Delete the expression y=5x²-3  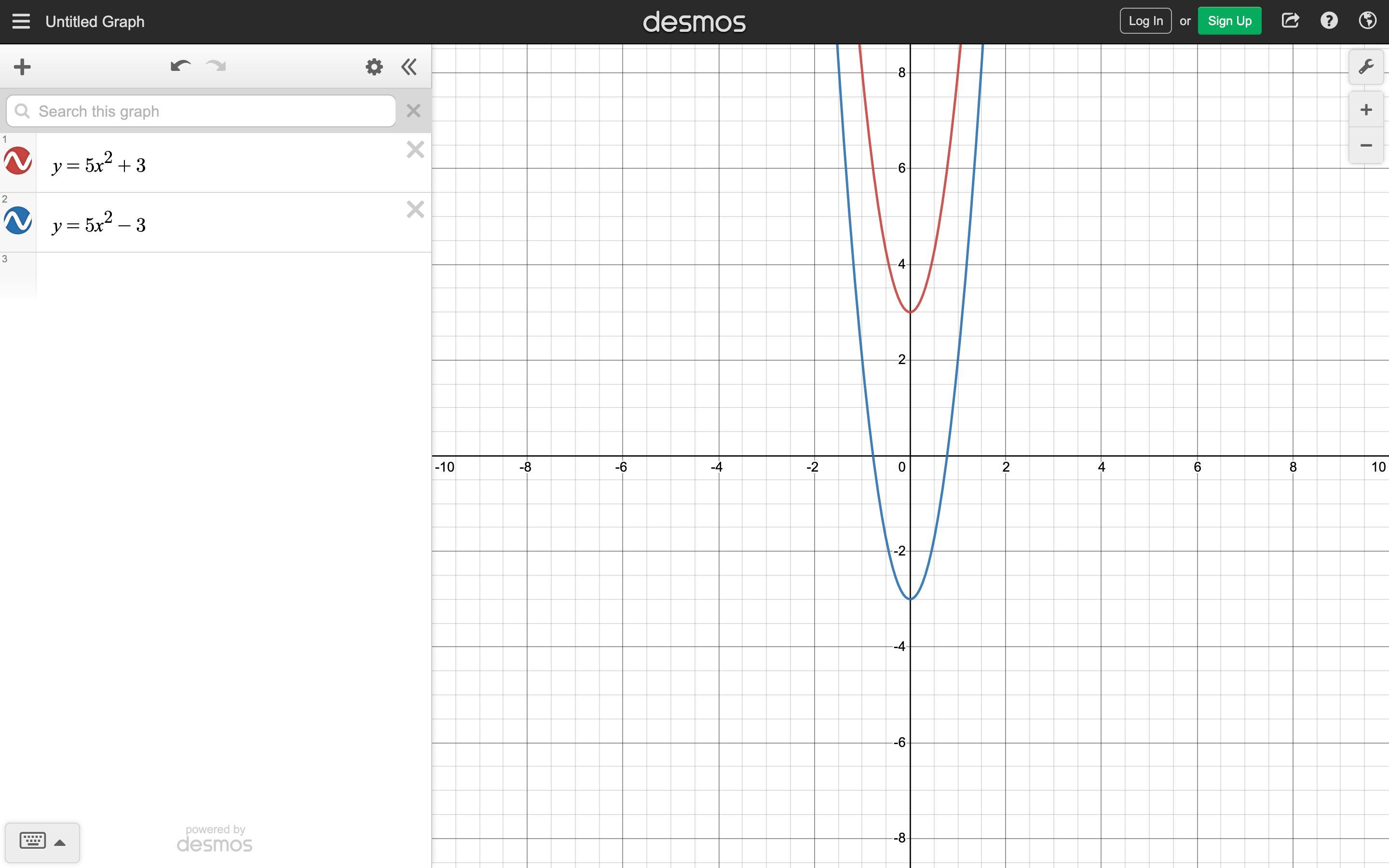[x=415, y=210]
